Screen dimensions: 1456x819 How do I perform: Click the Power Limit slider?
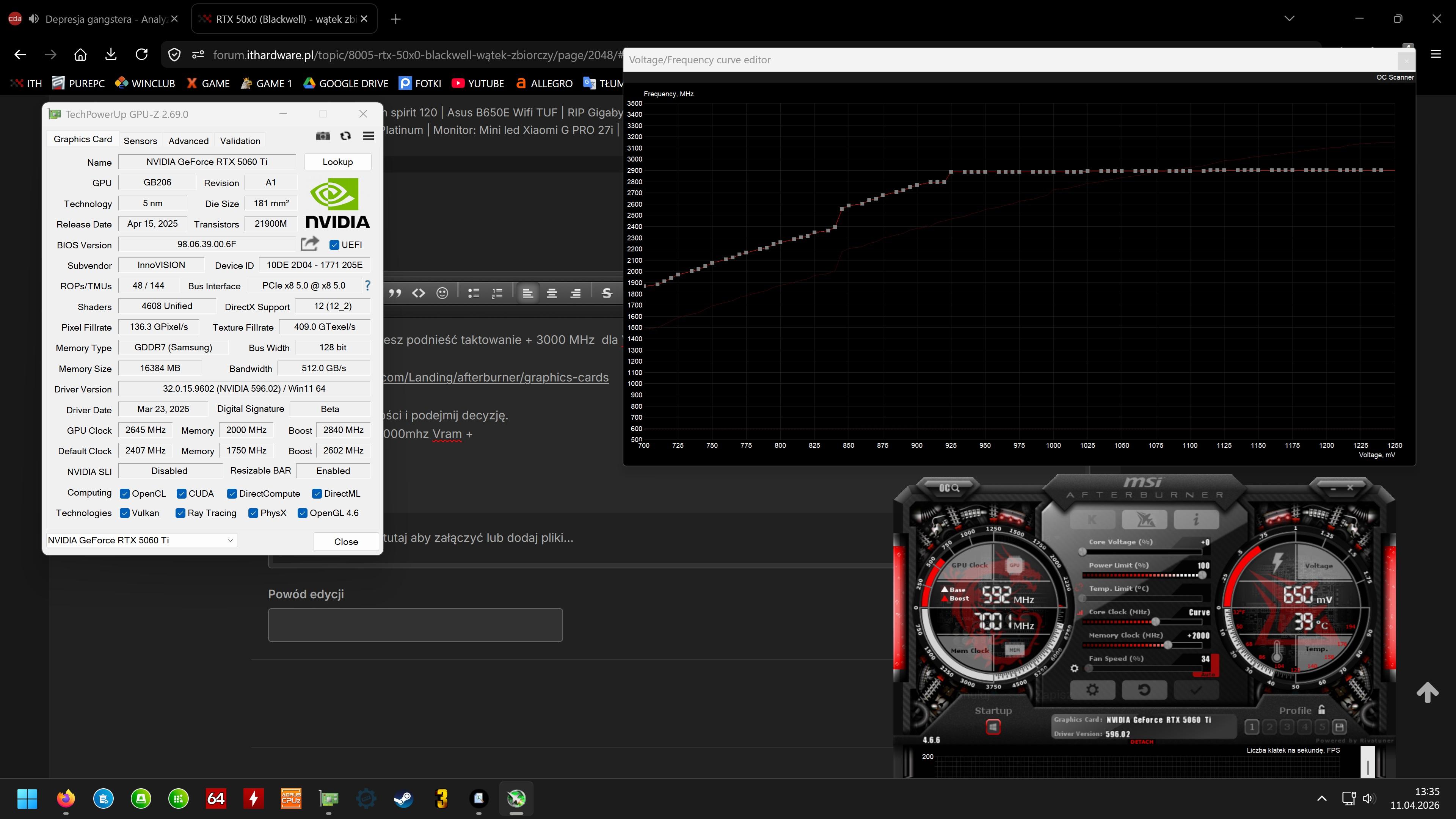click(1142, 576)
